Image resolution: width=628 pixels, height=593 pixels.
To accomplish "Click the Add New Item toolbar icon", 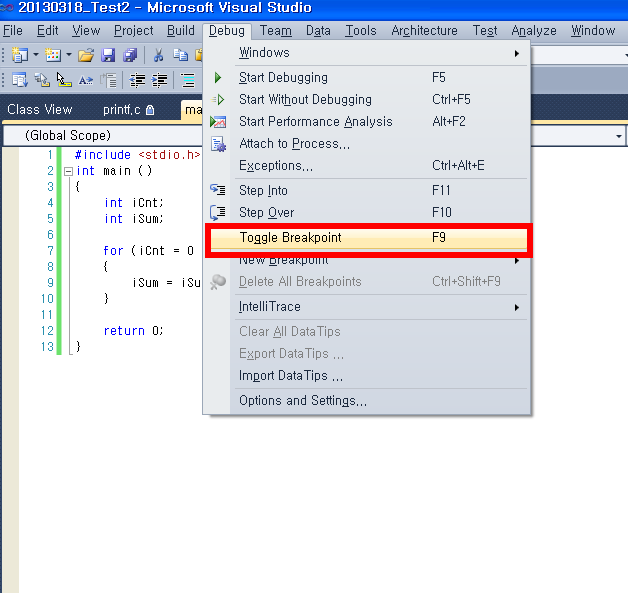I will (52, 55).
